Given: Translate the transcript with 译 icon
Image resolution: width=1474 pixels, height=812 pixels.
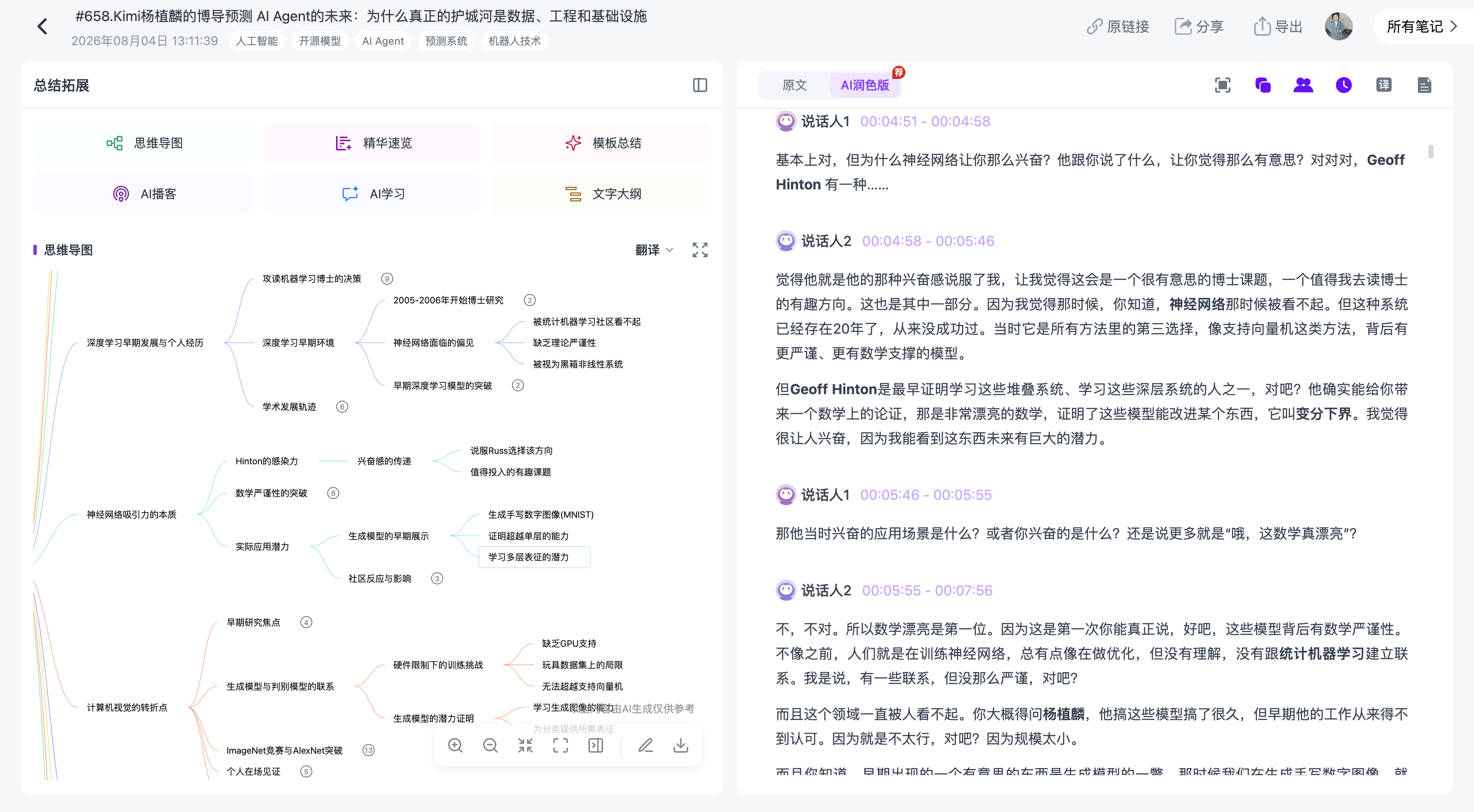Looking at the screenshot, I should pyautogui.click(x=1384, y=85).
